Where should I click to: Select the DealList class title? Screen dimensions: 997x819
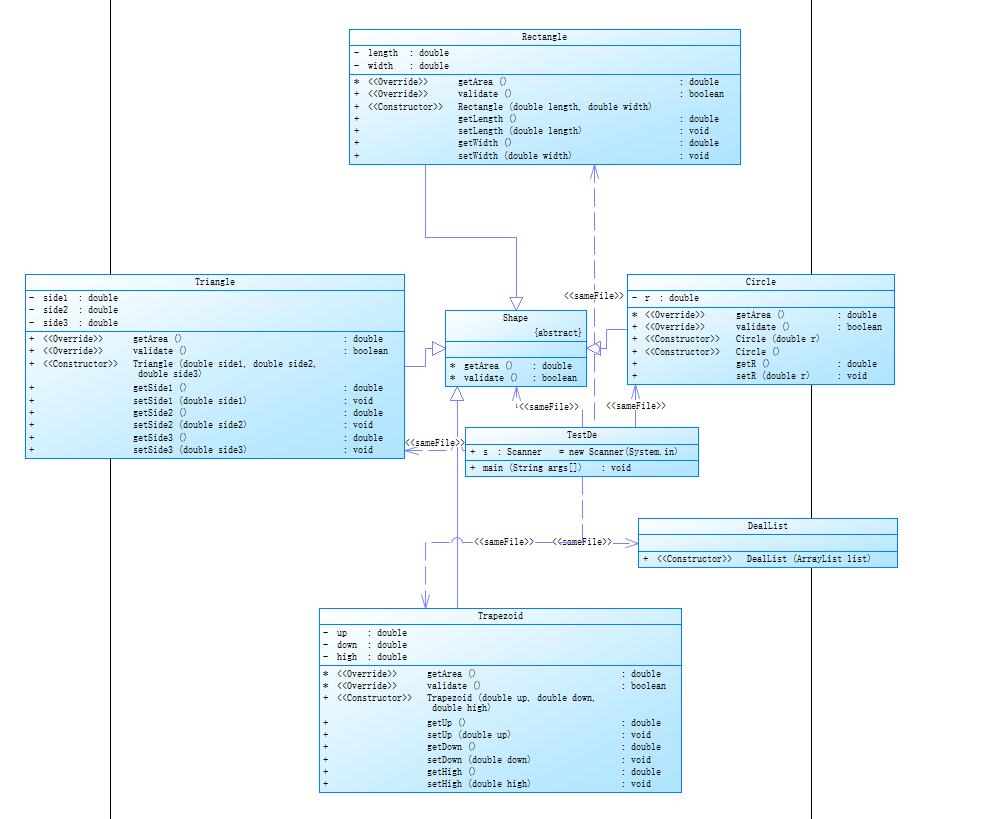click(x=767, y=526)
